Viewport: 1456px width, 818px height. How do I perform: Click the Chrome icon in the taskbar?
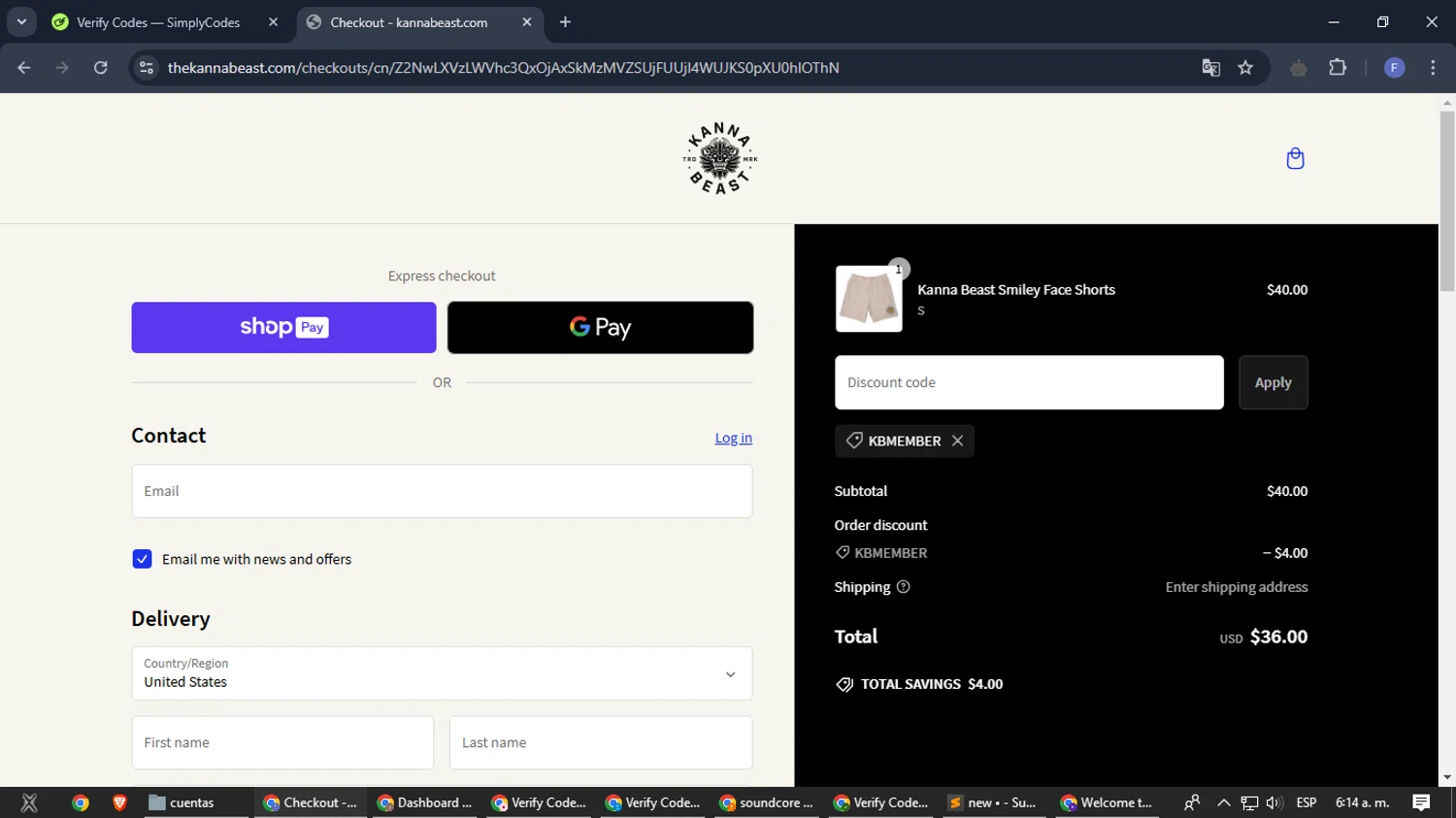click(x=81, y=802)
